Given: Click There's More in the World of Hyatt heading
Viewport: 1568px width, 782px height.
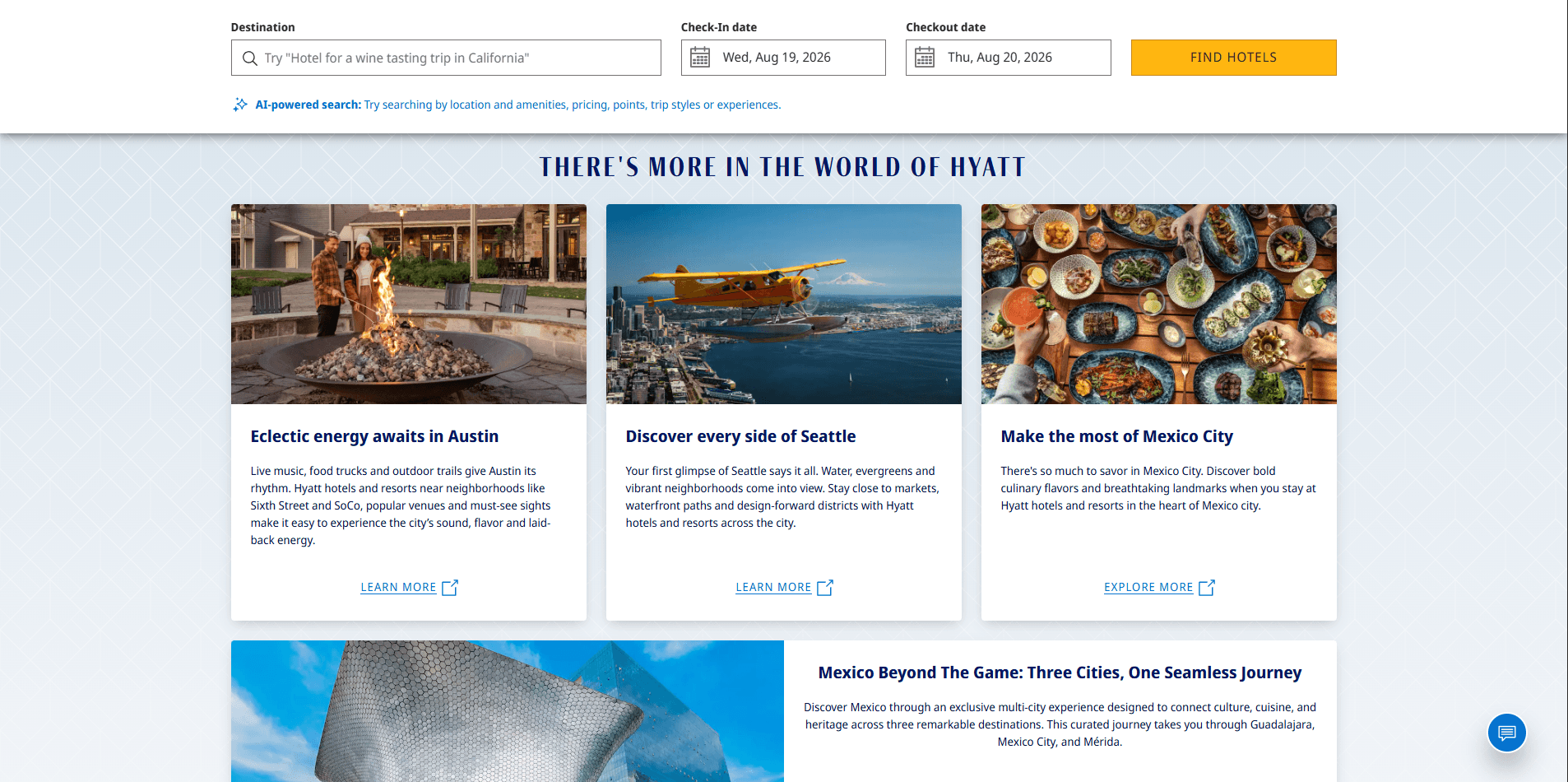Looking at the screenshot, I should pyautogui.click(x=783, y=167).
